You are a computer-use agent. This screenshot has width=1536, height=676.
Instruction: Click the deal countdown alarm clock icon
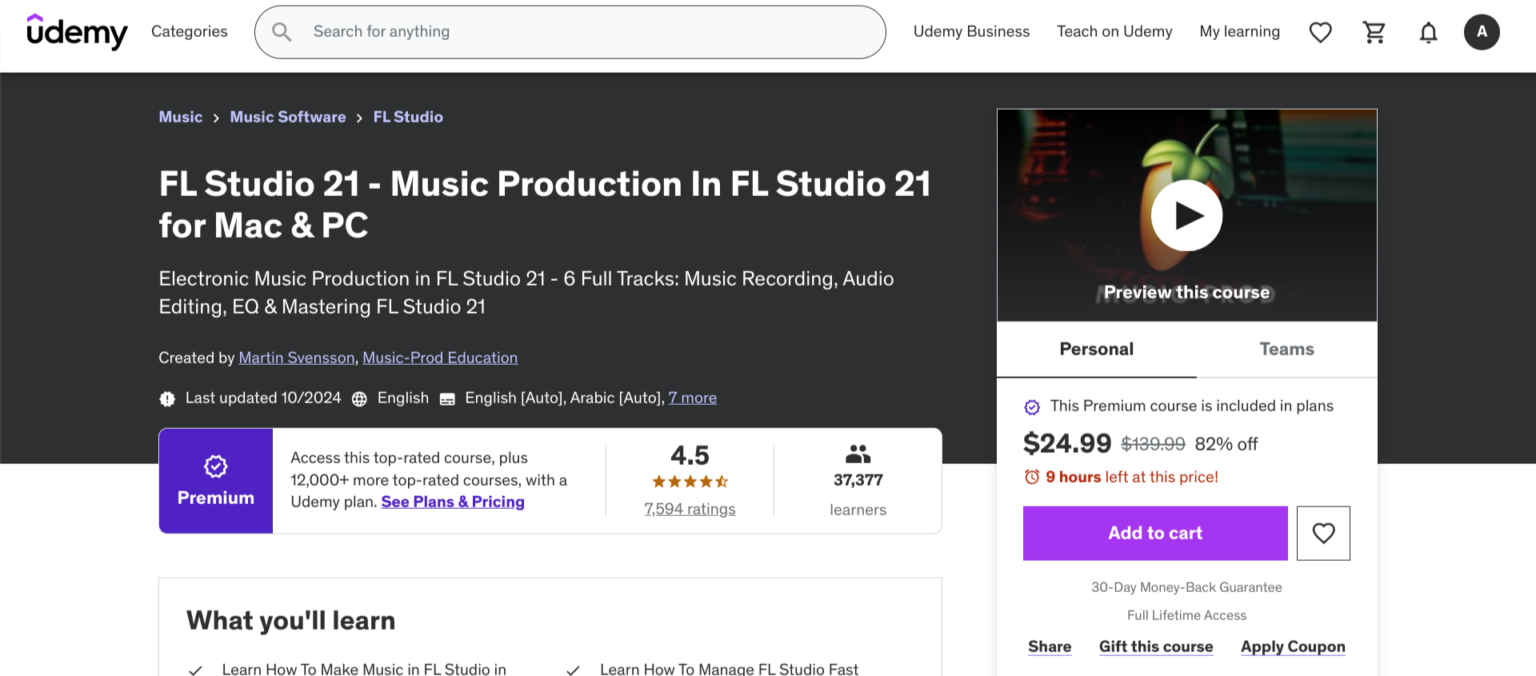[x=1033, y=477]
